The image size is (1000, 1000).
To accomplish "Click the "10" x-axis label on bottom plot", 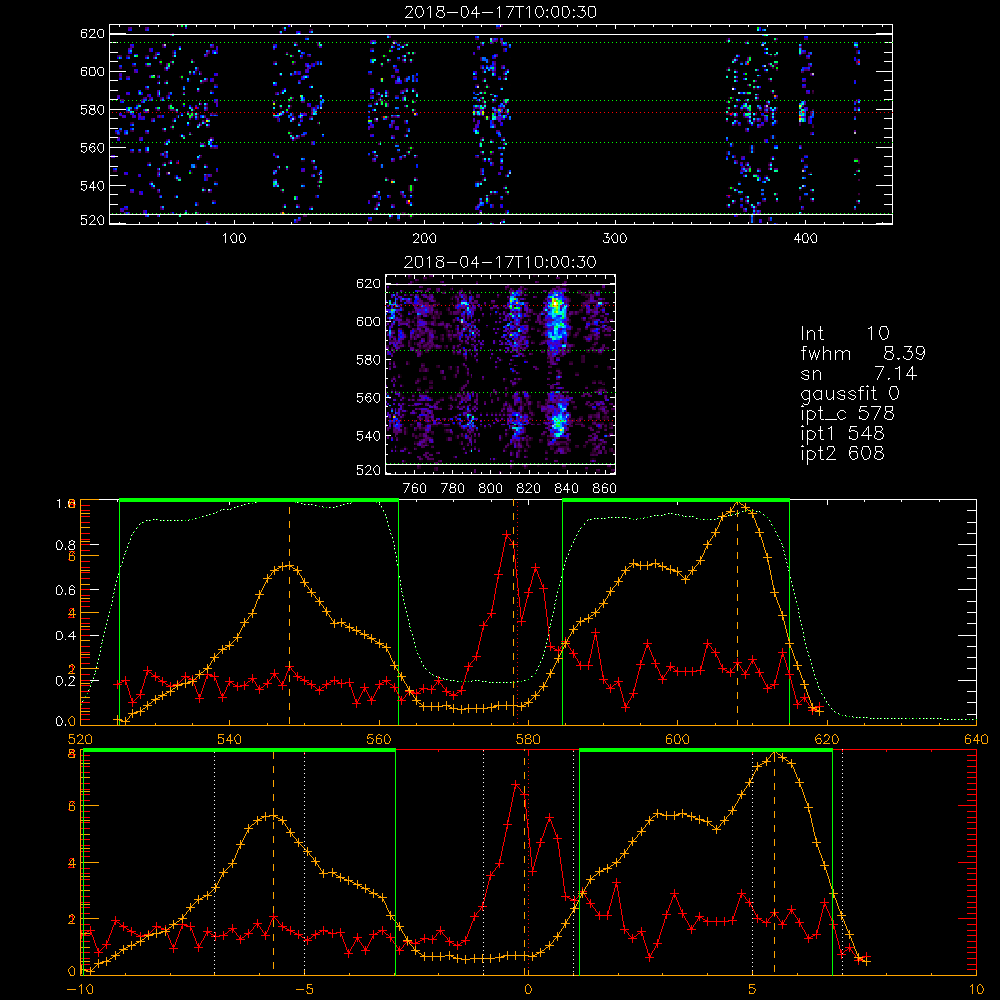I will tap(976, 990).
